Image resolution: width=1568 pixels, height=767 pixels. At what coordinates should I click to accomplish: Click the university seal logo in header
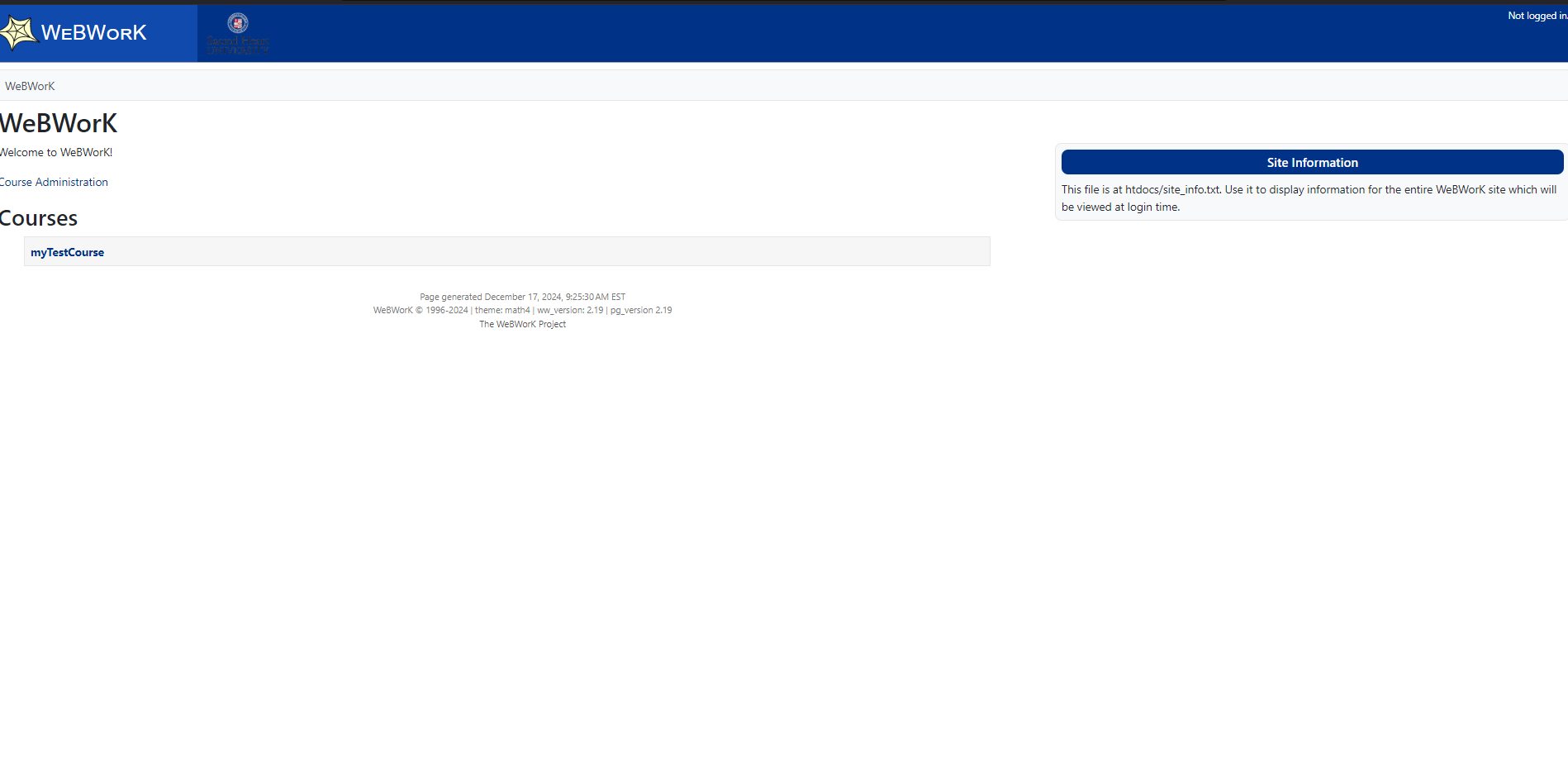(x=238, y=34)
